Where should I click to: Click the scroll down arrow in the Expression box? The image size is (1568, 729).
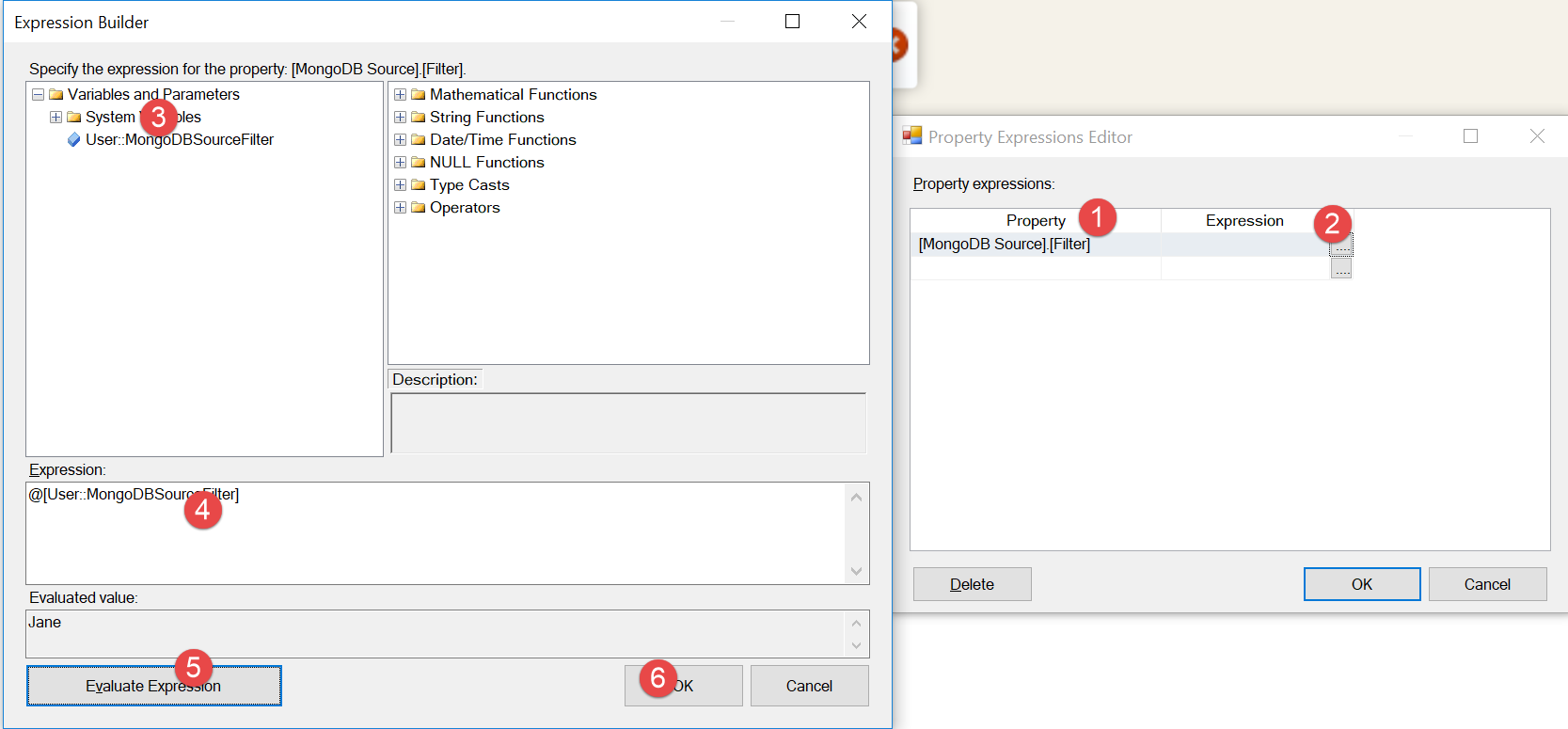tap(856, 571)
